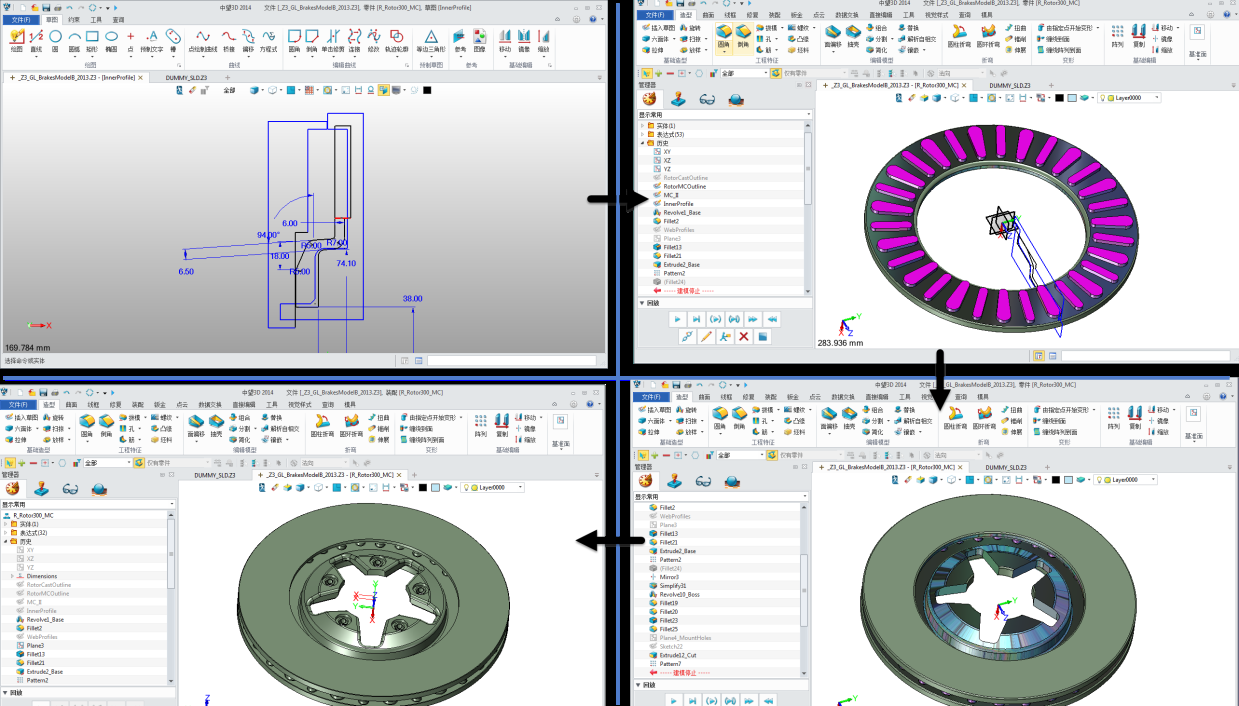The height and width of the screenshot is (706, 1239).
Task: Click black background swatch in InnerProfile sketch toolbar
Action: (x=427, y=90)
